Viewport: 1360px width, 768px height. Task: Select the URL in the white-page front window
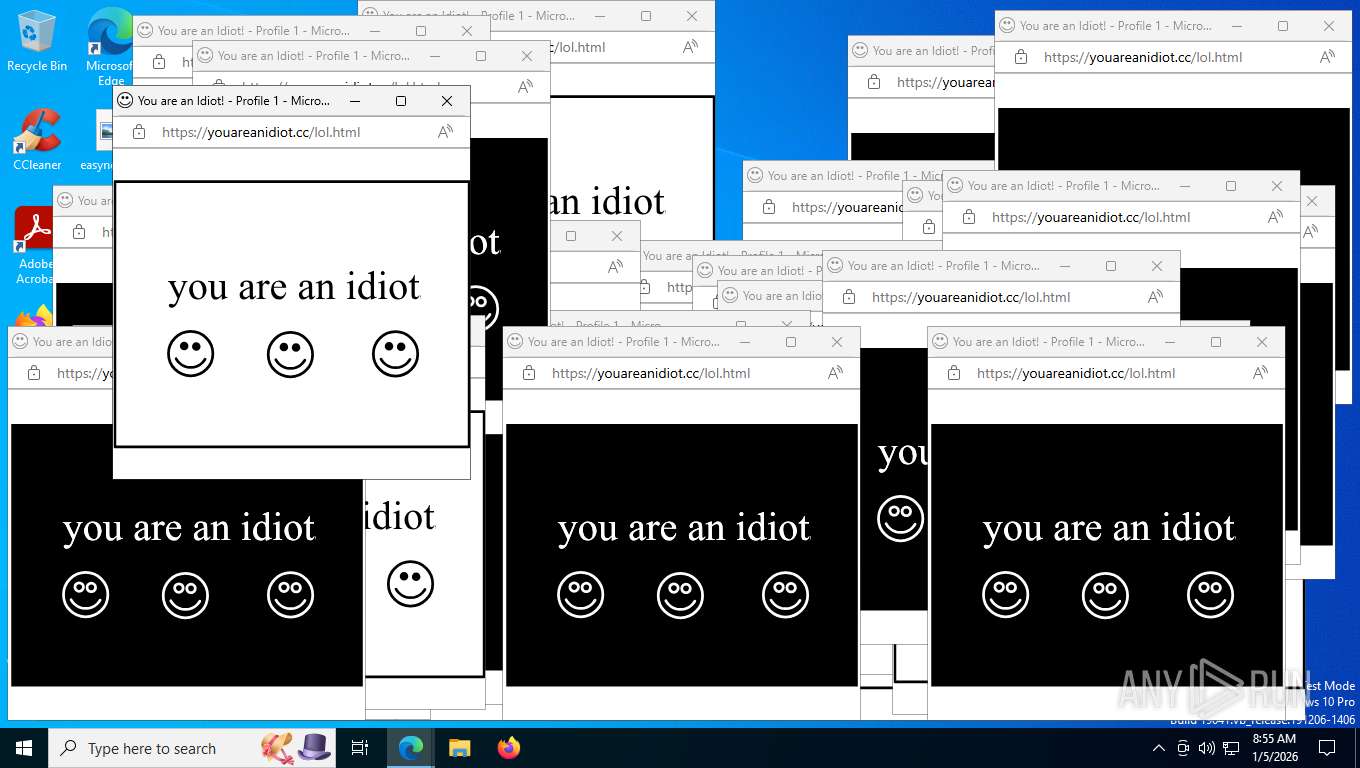pos(261,132)
